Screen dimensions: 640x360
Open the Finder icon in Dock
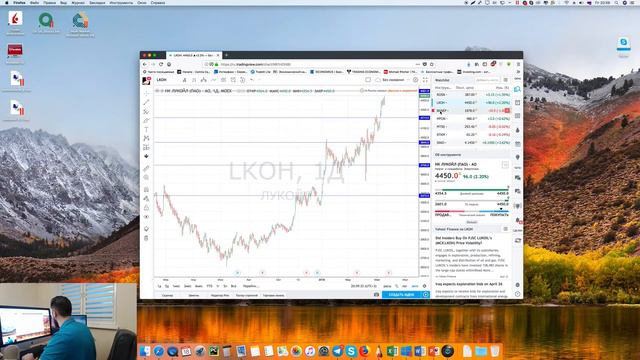144,351
